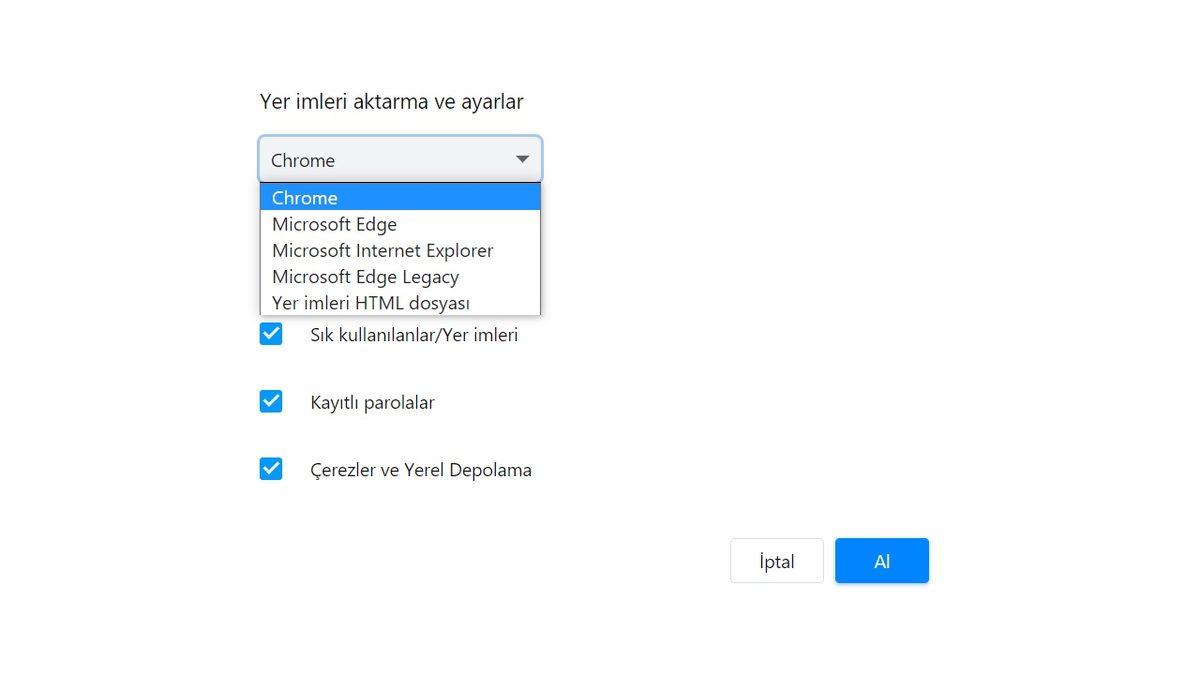Viewport: 1200px width, 675px height.
Task: Click the Çerezler ve Yerel Depolama label
Action: 422,469
